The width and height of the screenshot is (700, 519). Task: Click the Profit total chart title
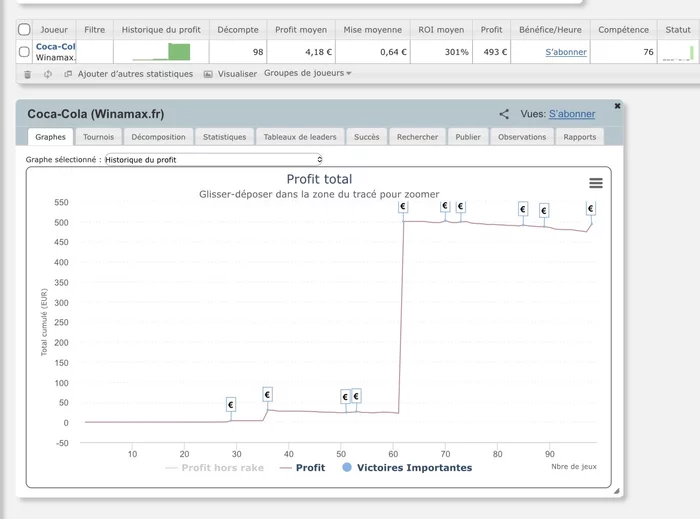coord(319,179)
